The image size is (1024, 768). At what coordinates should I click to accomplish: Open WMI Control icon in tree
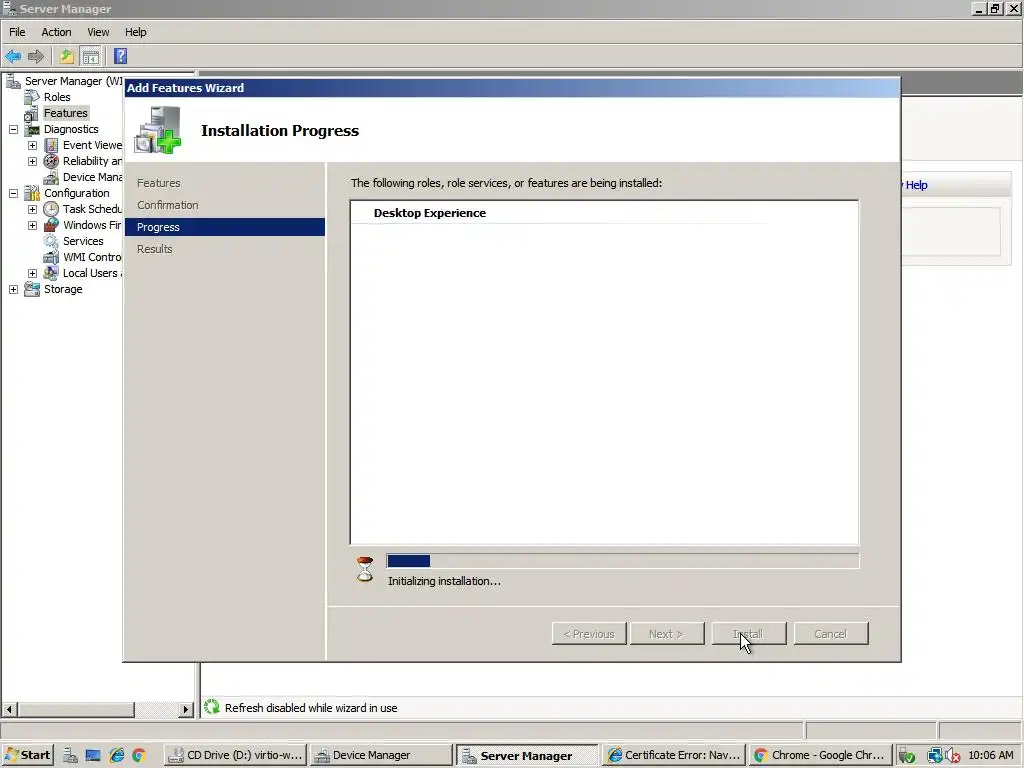click(x=51, y=257)
